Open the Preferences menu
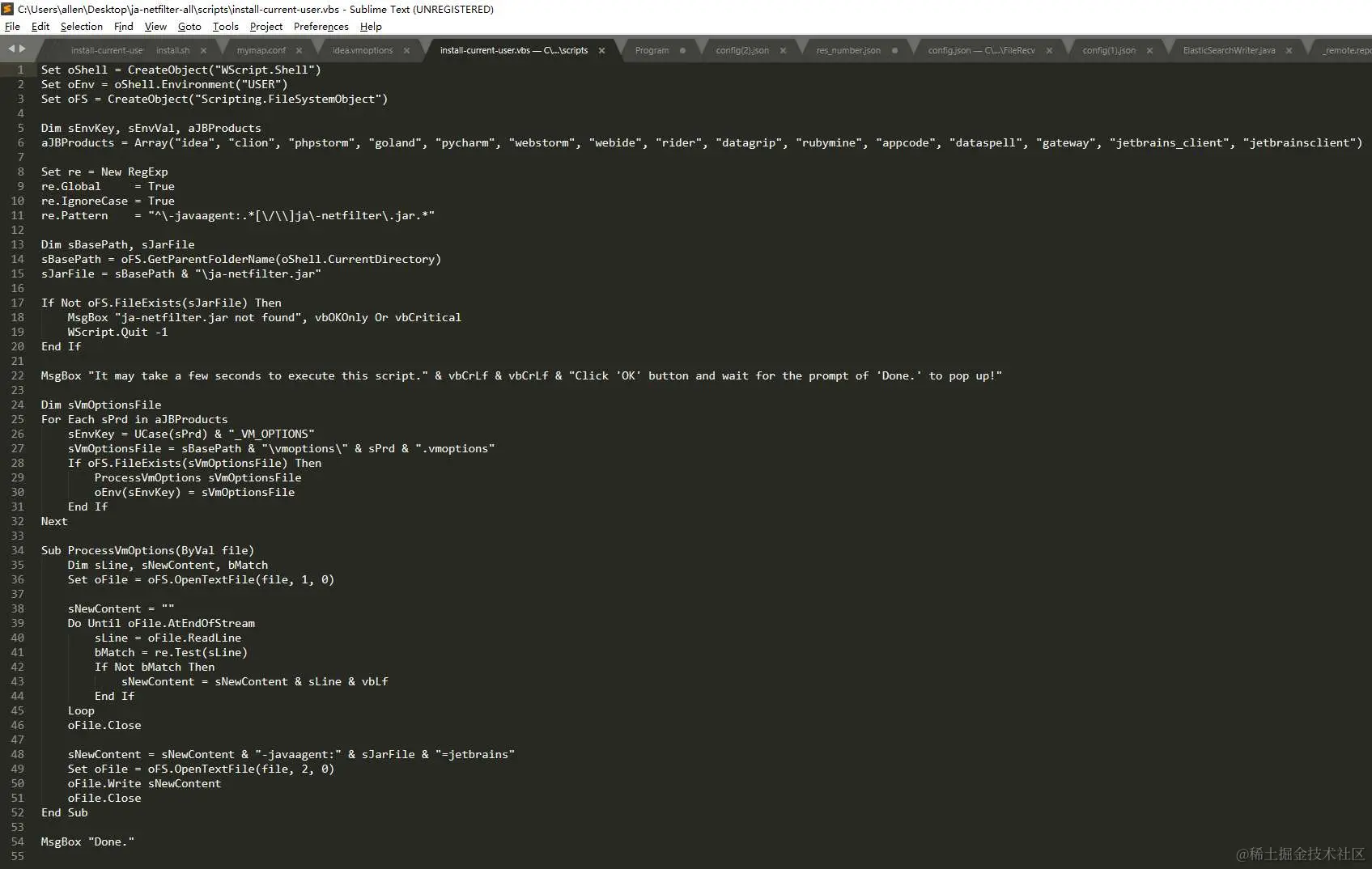 (x=321, y=27)
